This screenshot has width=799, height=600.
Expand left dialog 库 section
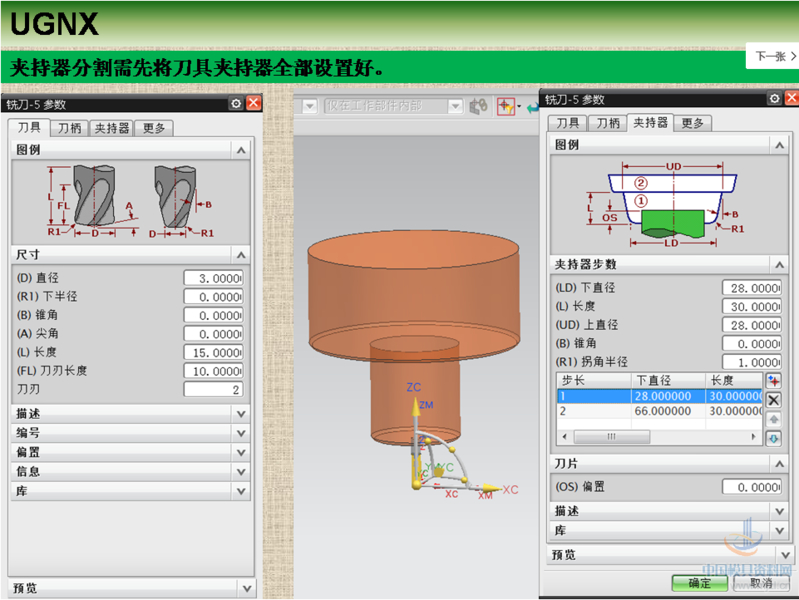point(241,491)
